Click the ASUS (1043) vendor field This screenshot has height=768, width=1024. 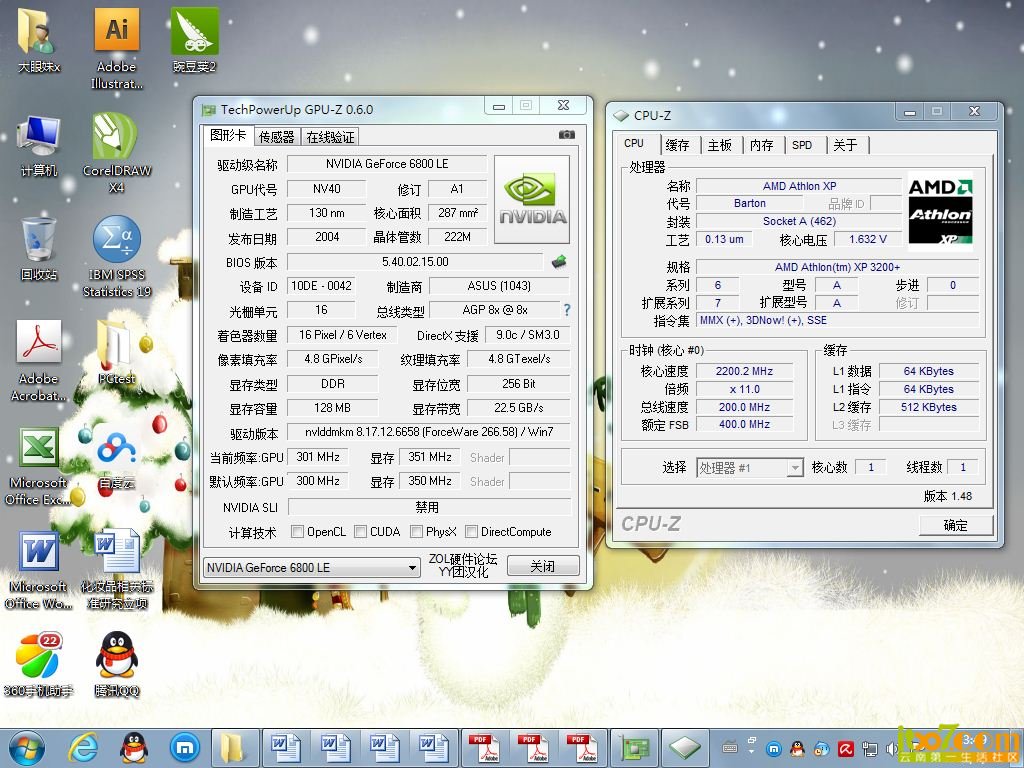499,286
